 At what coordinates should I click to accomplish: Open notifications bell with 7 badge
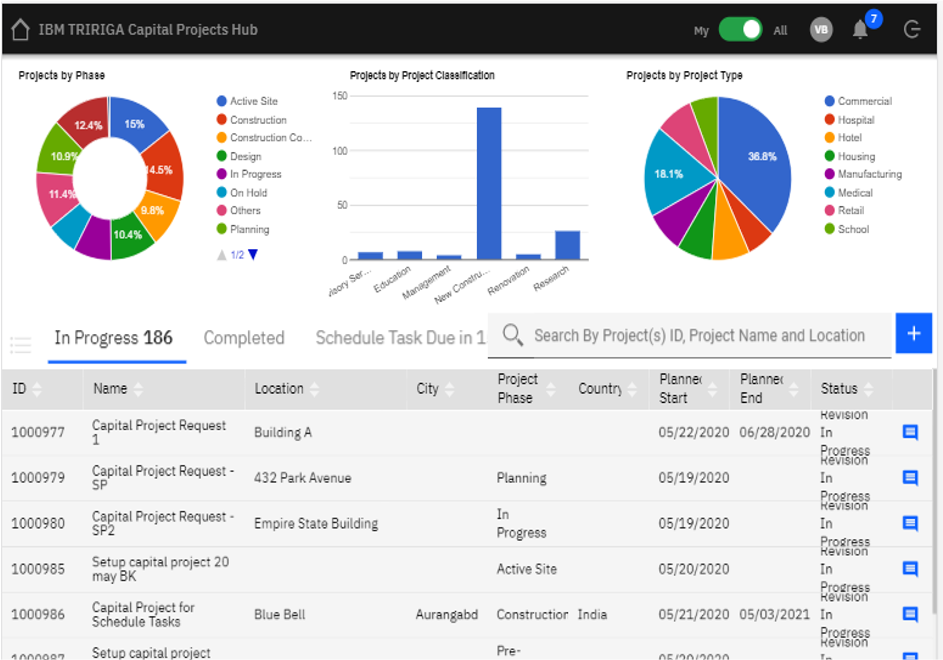[x=861, y=28]
